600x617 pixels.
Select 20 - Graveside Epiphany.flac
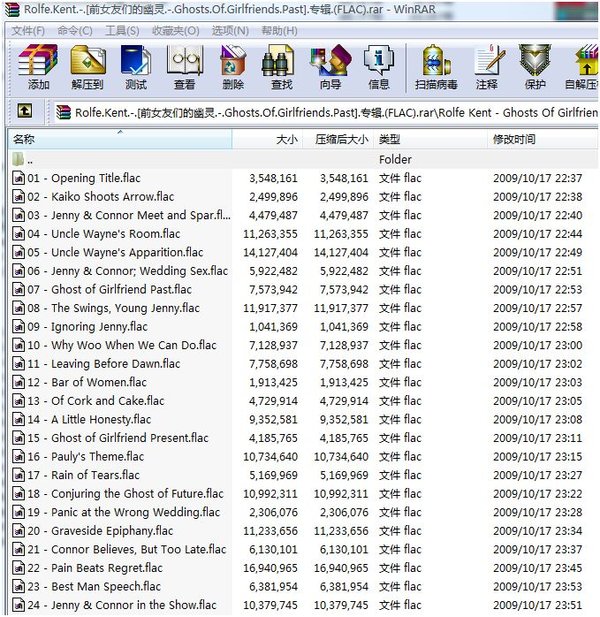tap(100, 531)
